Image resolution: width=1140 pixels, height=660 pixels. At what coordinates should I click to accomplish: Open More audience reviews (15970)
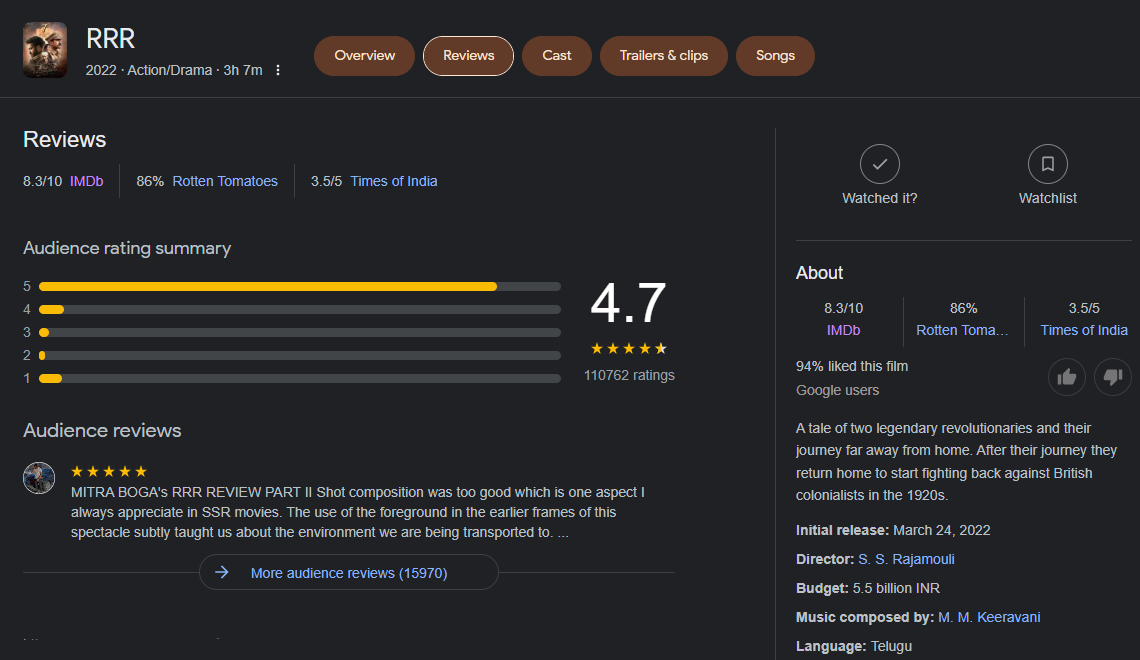pos(349,573)
